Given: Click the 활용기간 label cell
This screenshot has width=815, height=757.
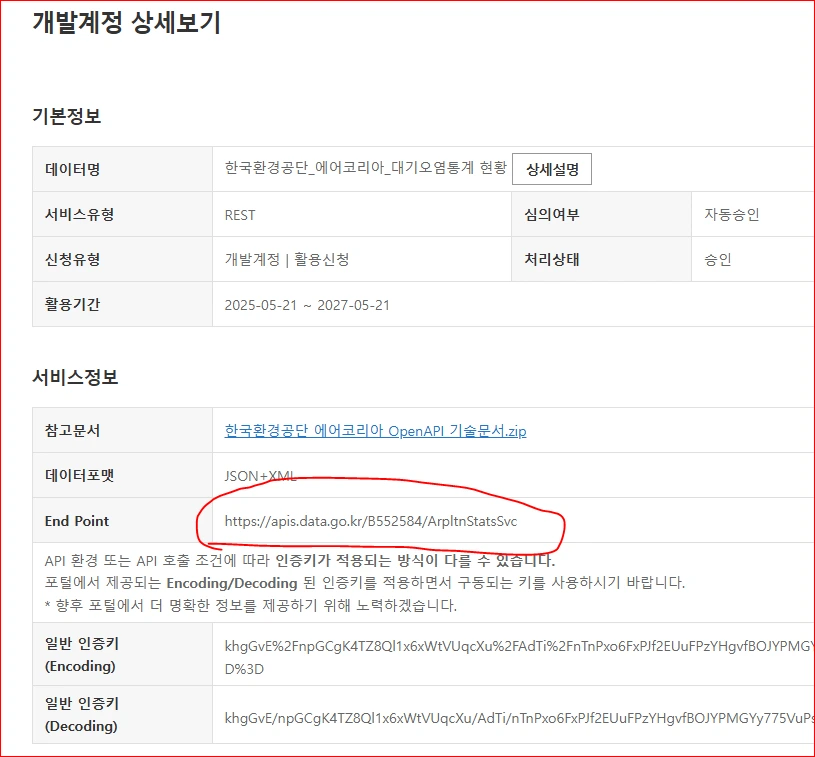Looking at the screenshot, I should tap(122, 304).
